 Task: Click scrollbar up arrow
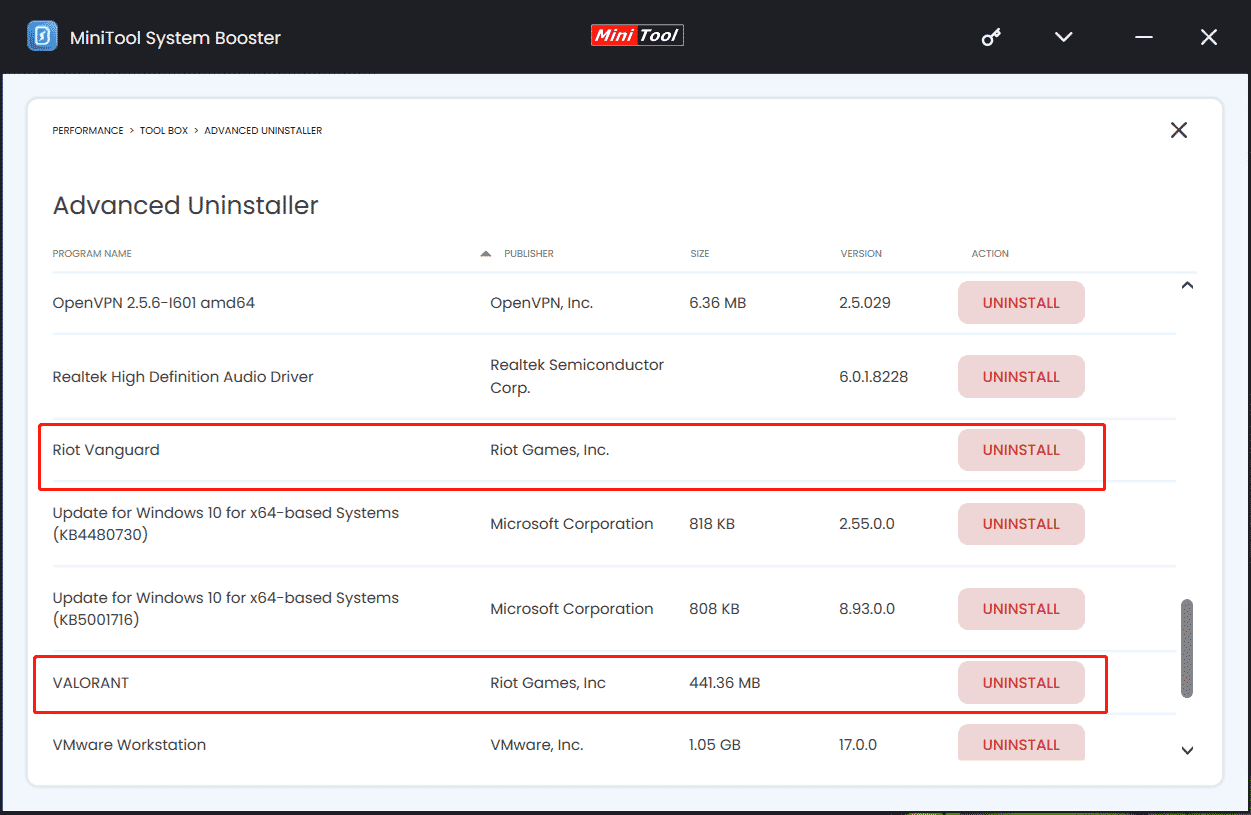pyautogui.click(x=1187, y=286)
